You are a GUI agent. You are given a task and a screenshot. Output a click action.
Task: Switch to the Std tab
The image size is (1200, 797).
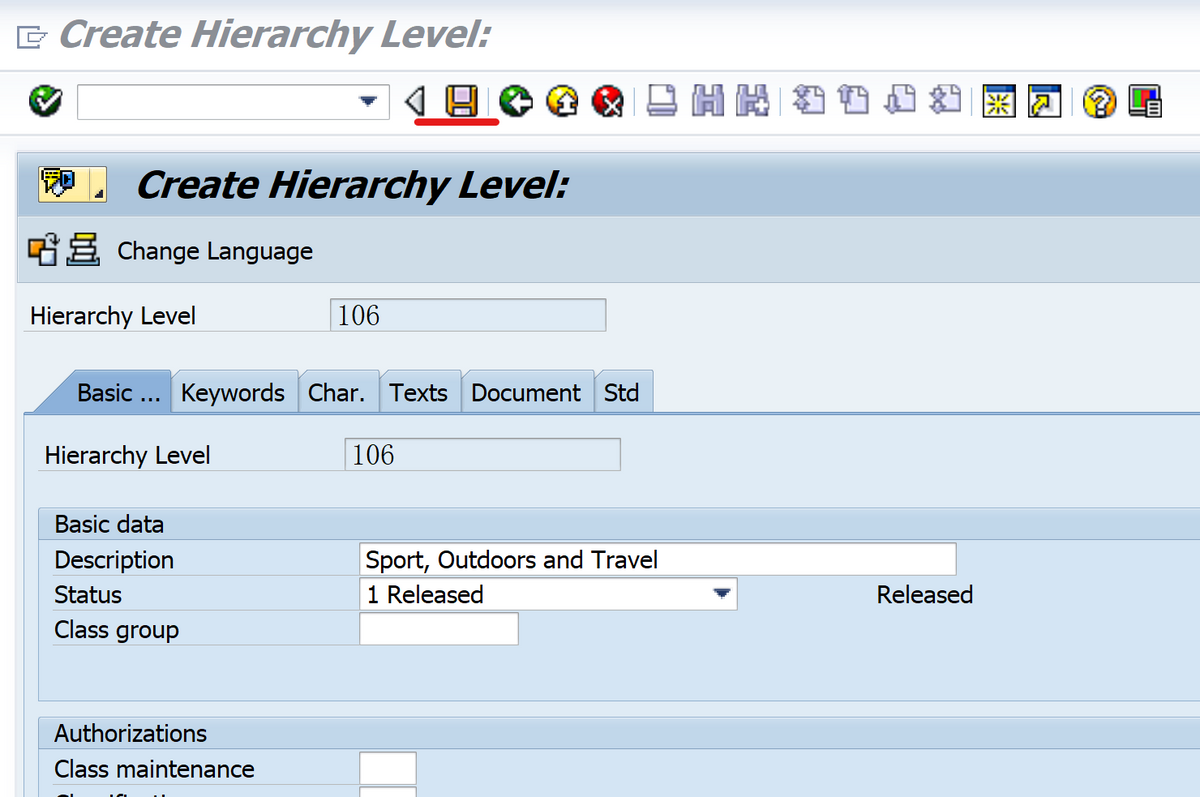point(622,393)
